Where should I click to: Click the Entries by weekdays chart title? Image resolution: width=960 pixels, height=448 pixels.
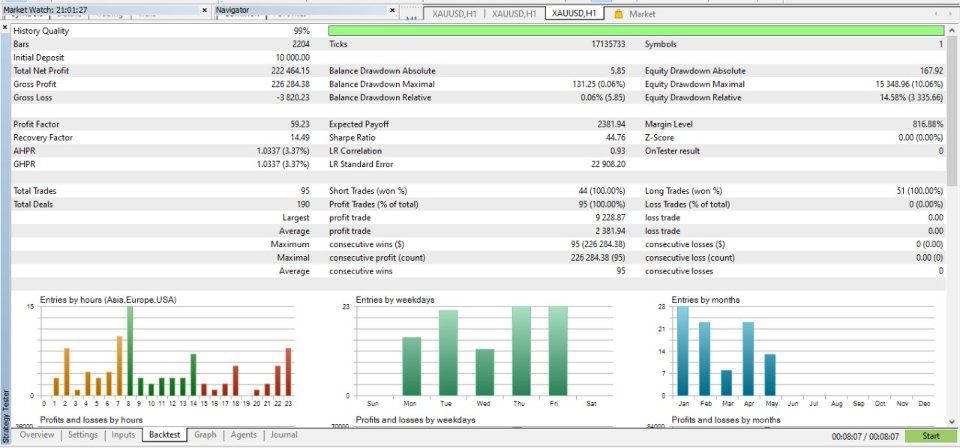point(396,300)
